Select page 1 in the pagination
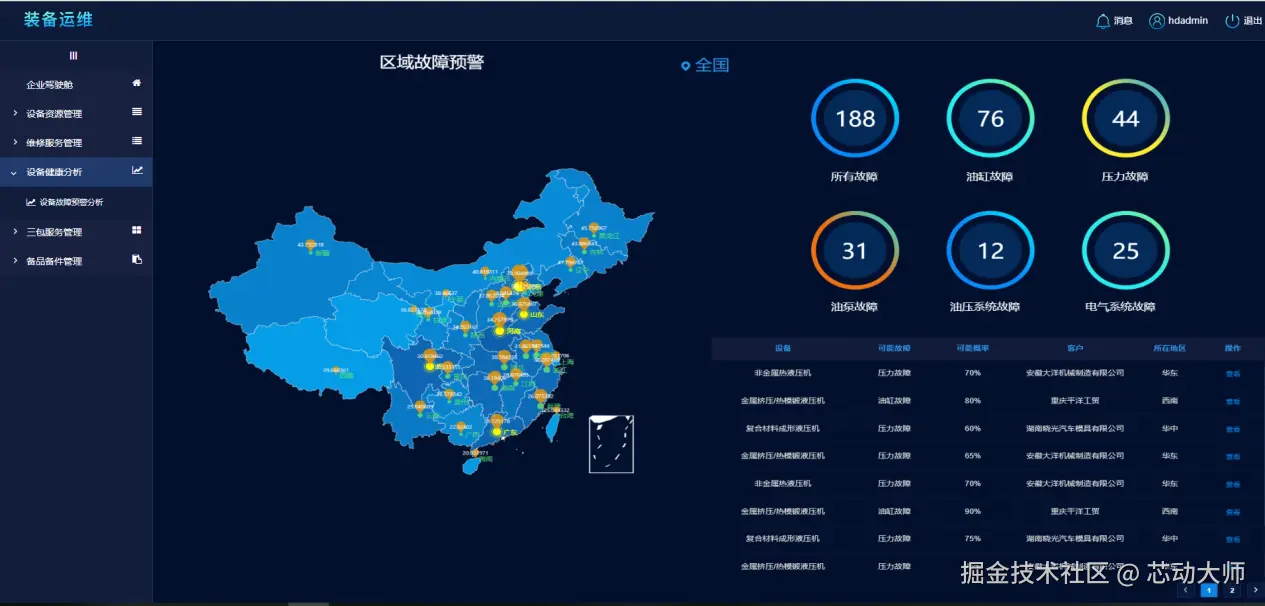This screenshot has height=606, width=1265. [x=1208, y=590]
